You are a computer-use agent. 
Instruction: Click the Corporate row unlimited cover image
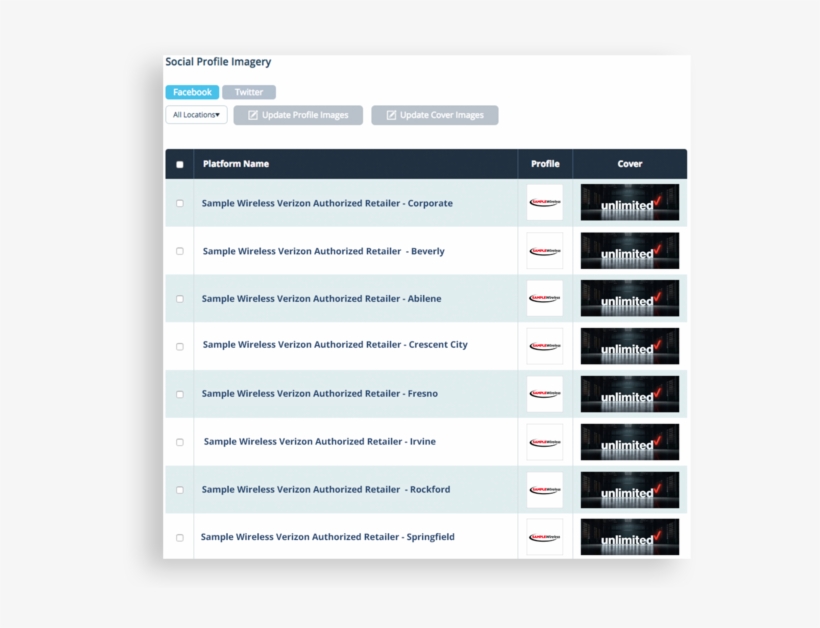click(x=630, y=202)
